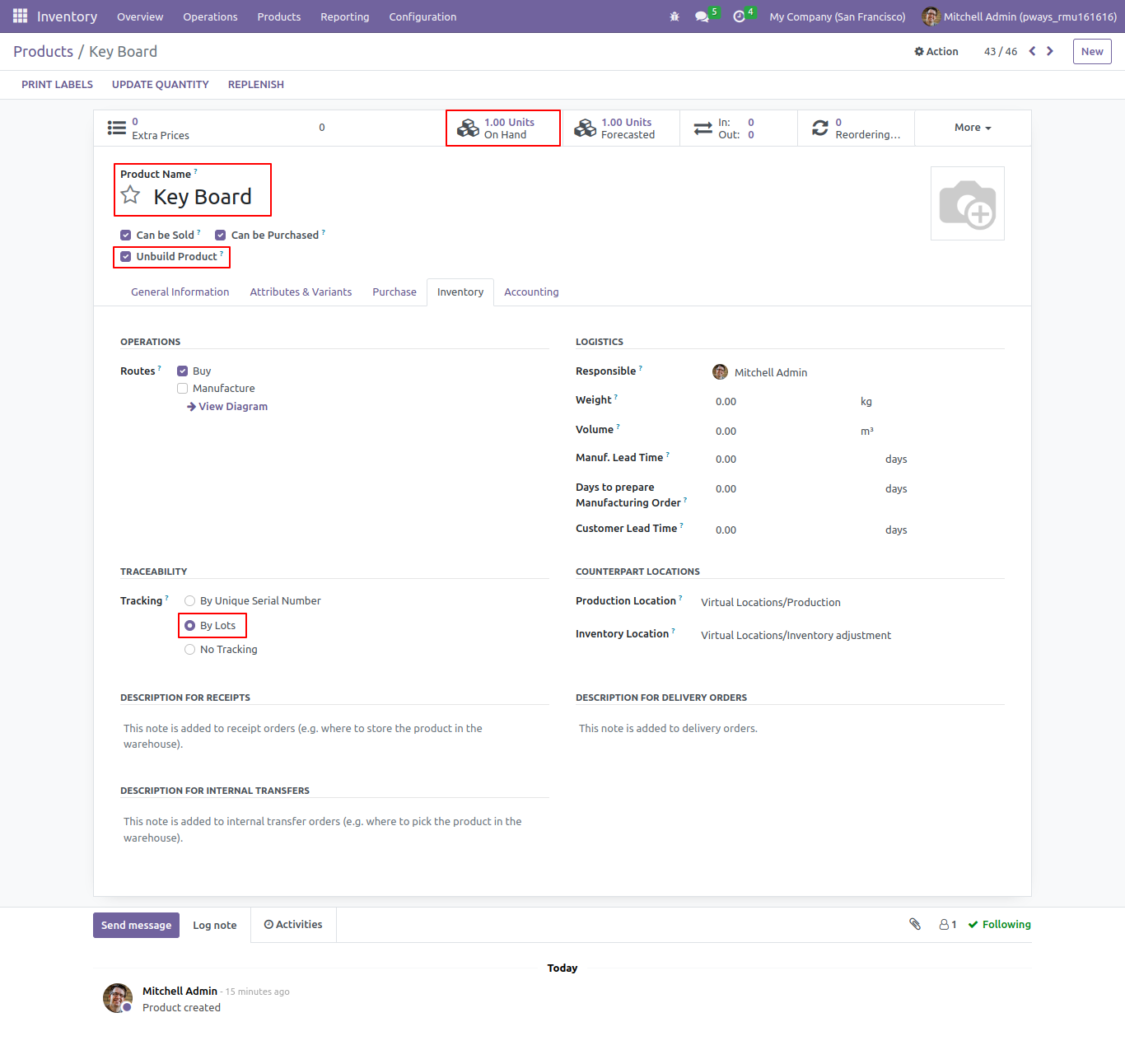Uncheck the Can be Sold checkbox
This screenshot has width=1125, height=1064.
(x=126, y=235)
